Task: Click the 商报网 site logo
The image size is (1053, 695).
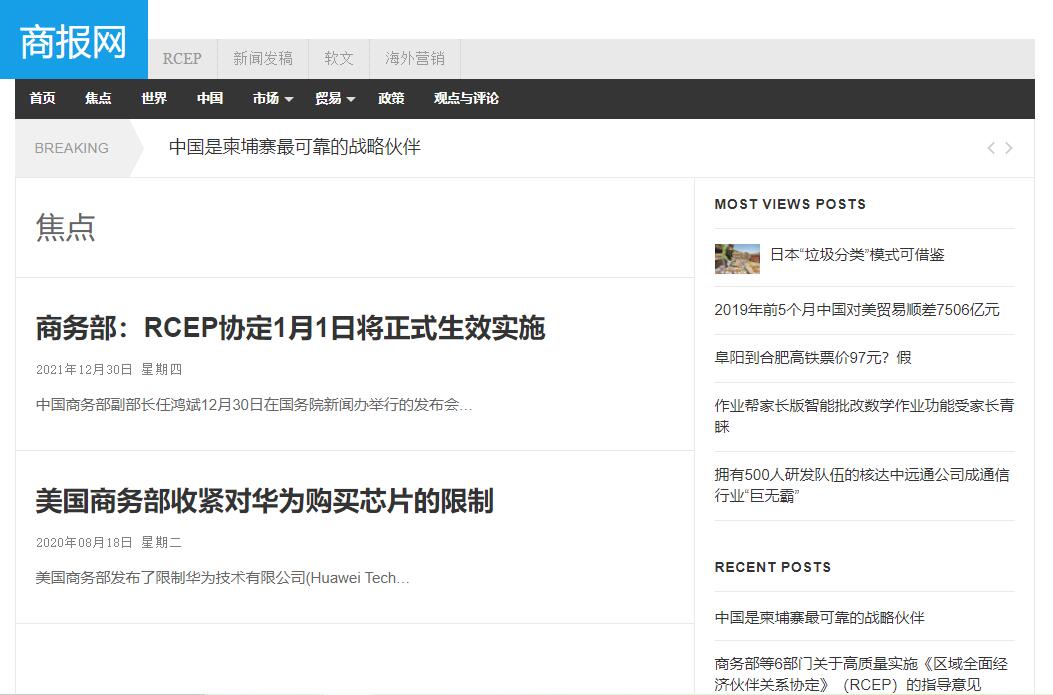Action: click(x=74, y=39)
